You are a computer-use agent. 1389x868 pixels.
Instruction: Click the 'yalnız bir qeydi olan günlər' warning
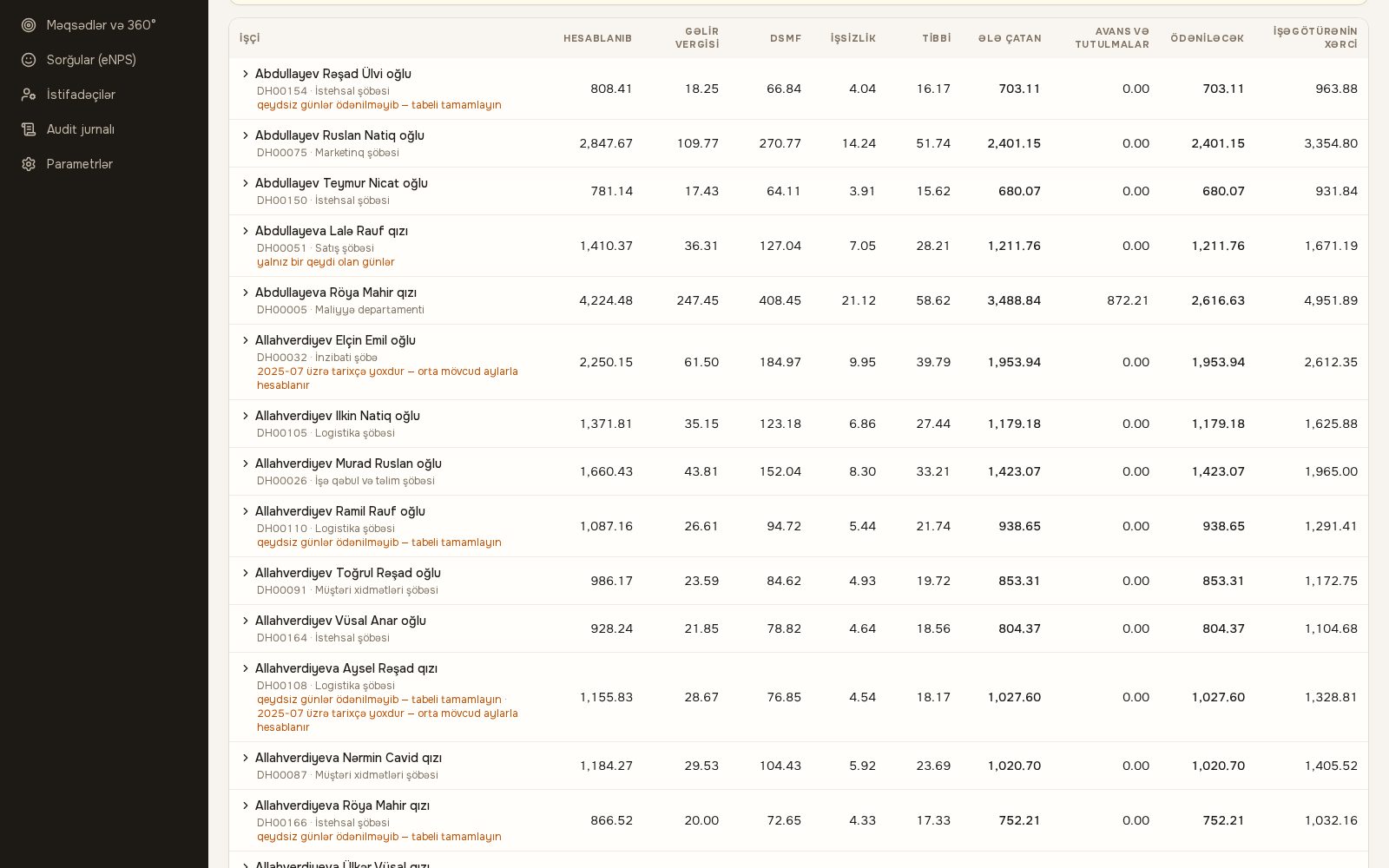pos(326,262)
